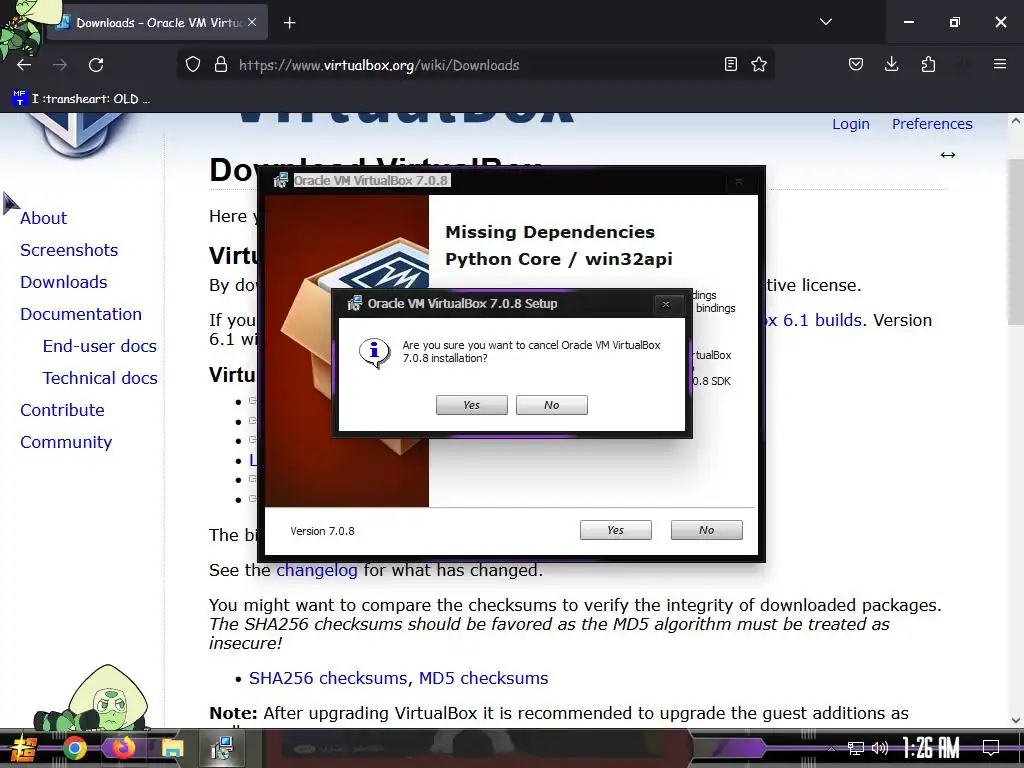This screenshot has height=768, width=1024.
Task: Open End-user docs in the sidebar
Action: point(100,346)
